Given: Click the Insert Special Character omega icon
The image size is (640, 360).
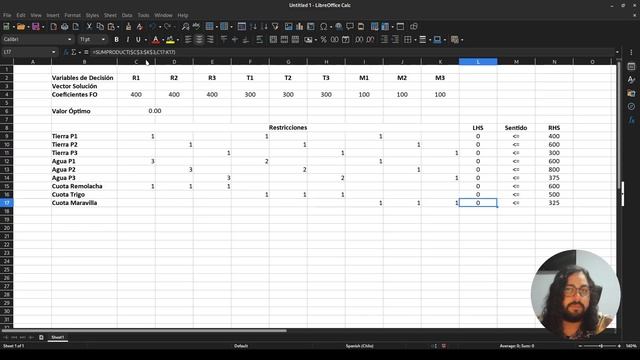Looking at the screenshot, I should click(324, 27).
